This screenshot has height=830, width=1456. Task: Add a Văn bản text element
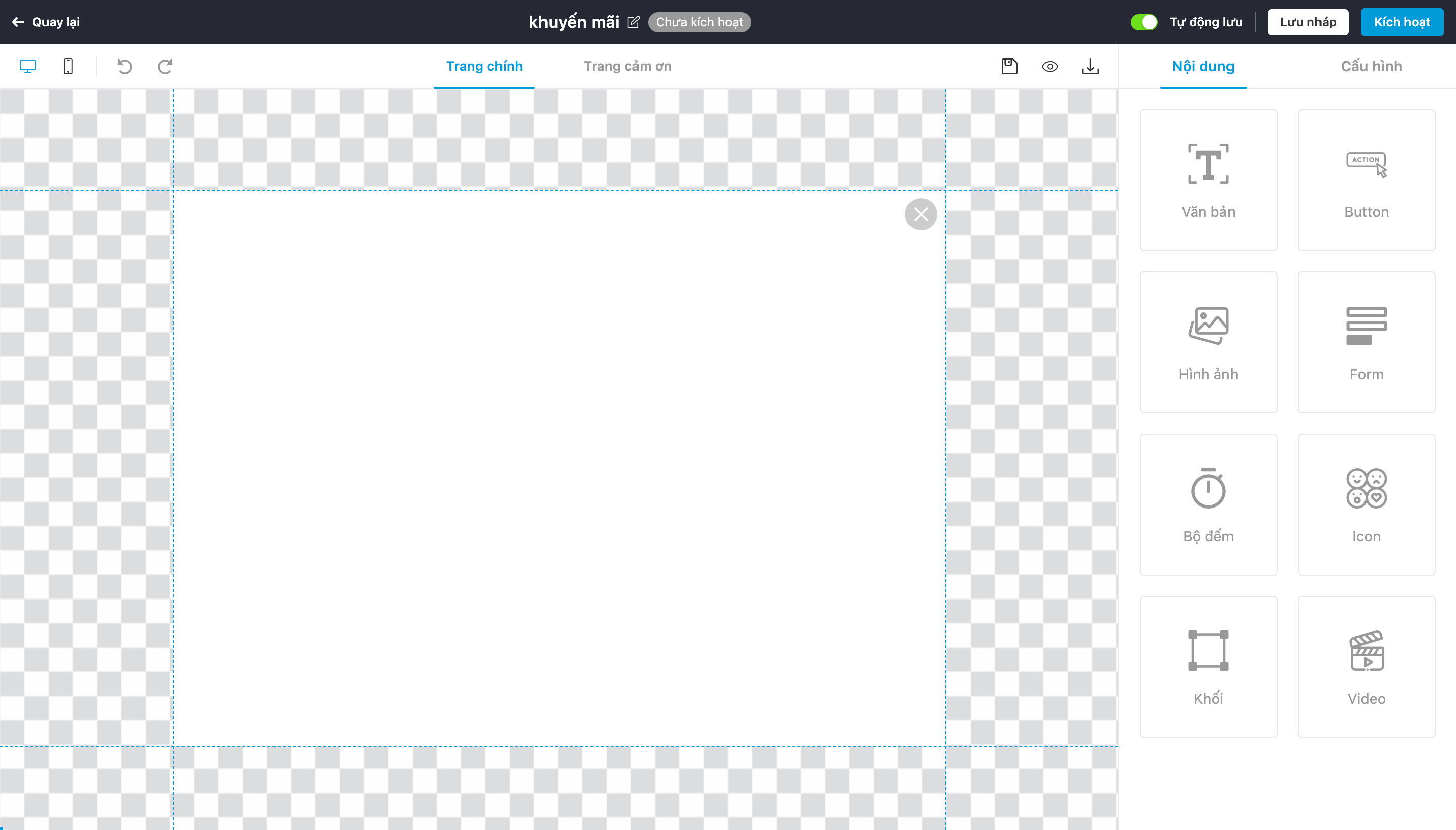1207,179
